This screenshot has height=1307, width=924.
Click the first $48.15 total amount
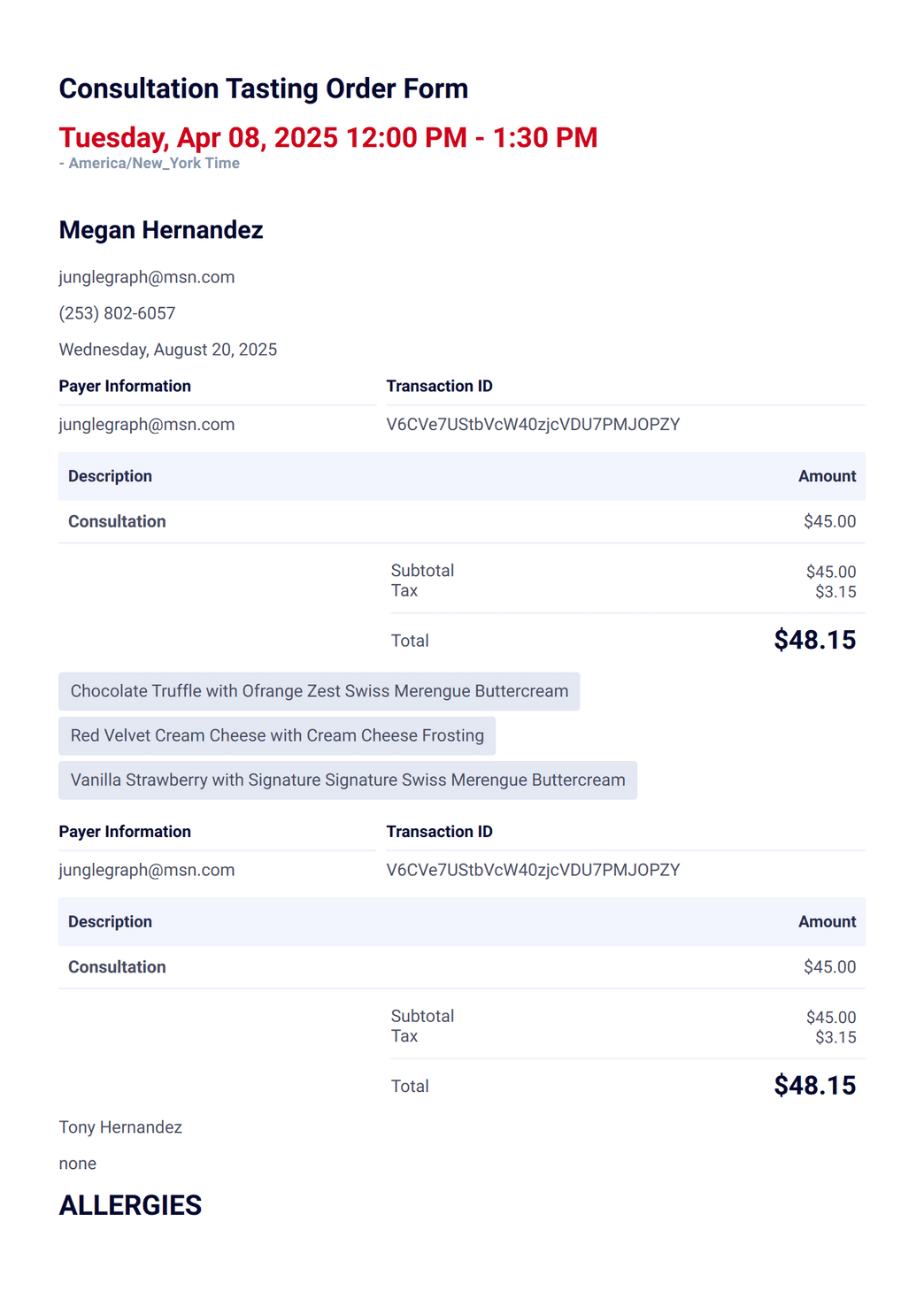[815, 640]
